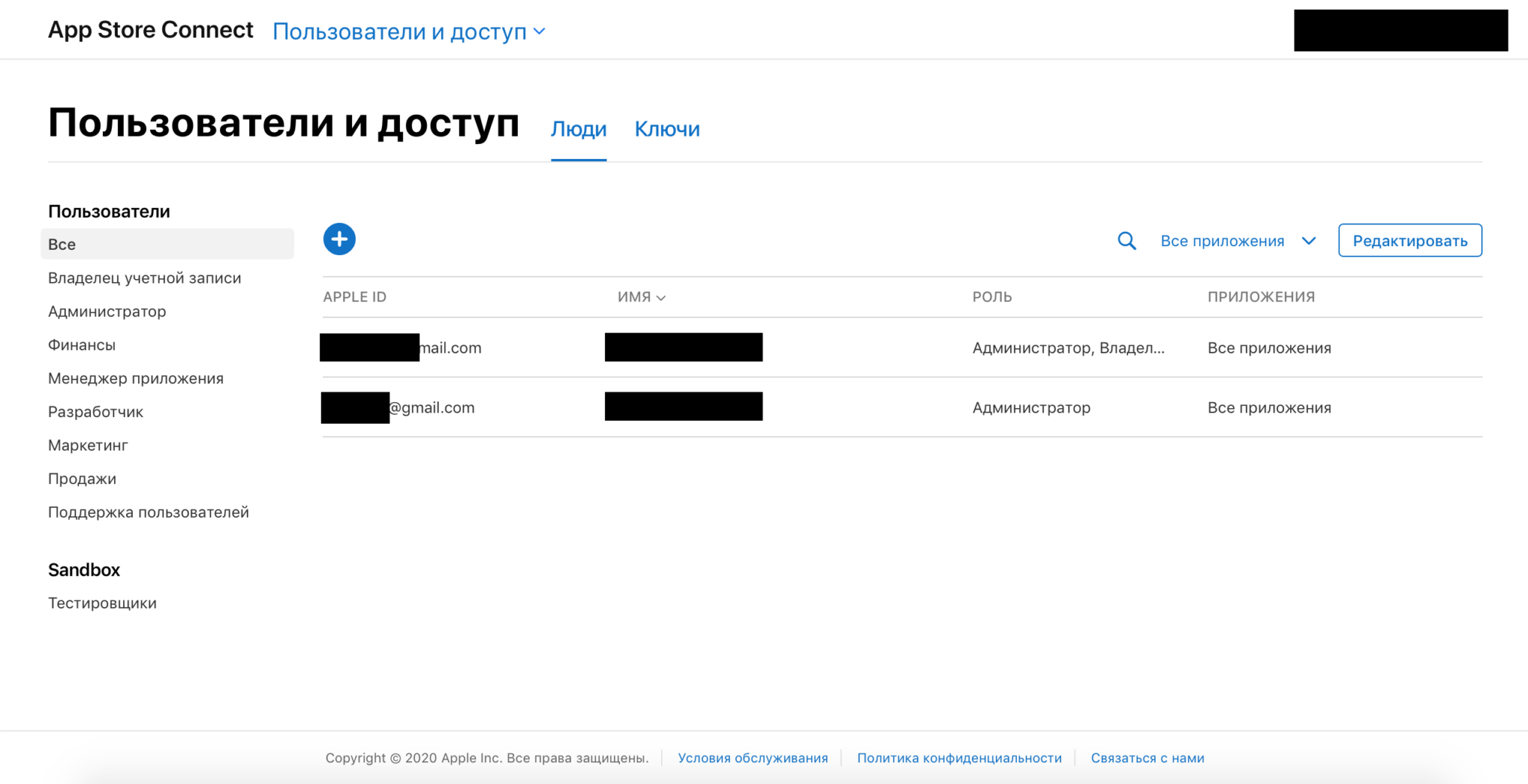Switch to the Ключи tab
1528x784 pixels.
[x=666, y=129]
